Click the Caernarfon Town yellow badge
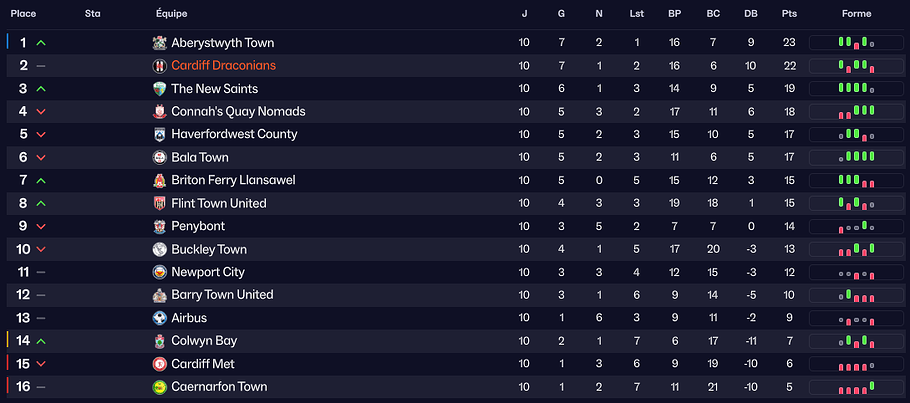 coord(160,387)
